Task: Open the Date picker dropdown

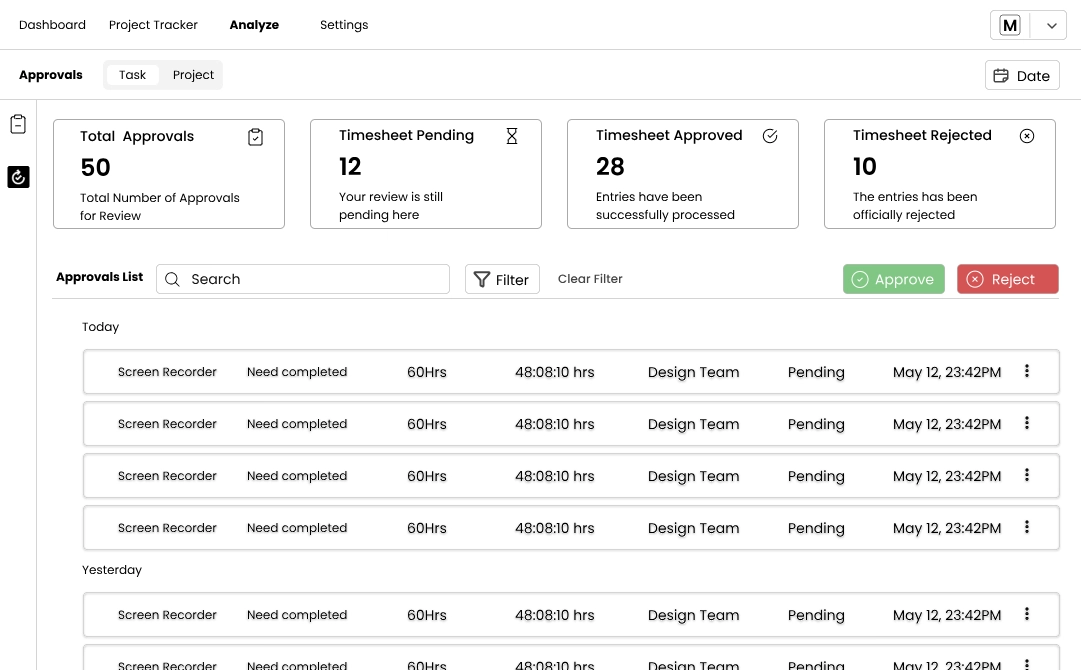Action: (x=1022, y=76)
